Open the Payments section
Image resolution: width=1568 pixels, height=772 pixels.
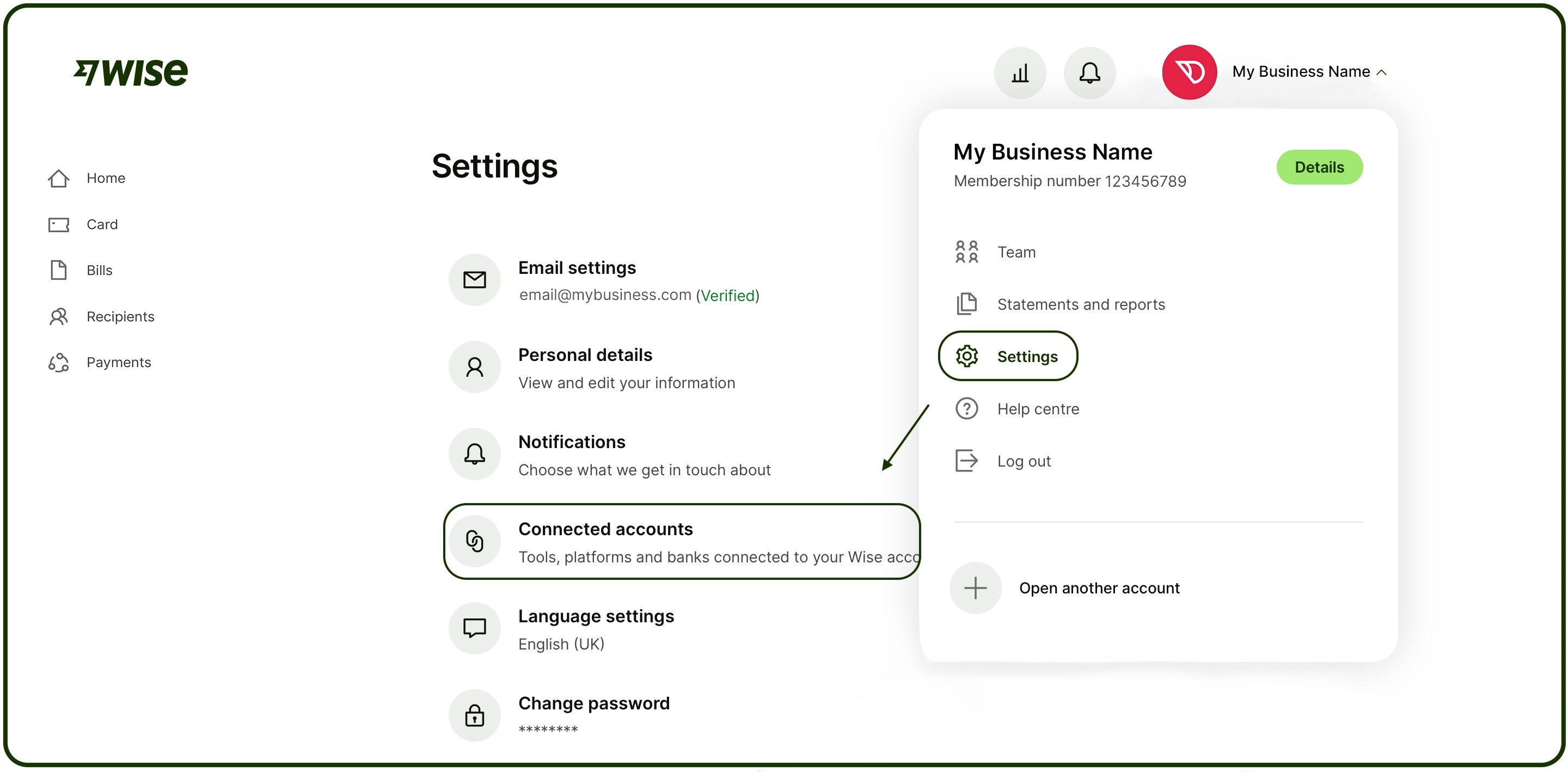click(118, 362)
